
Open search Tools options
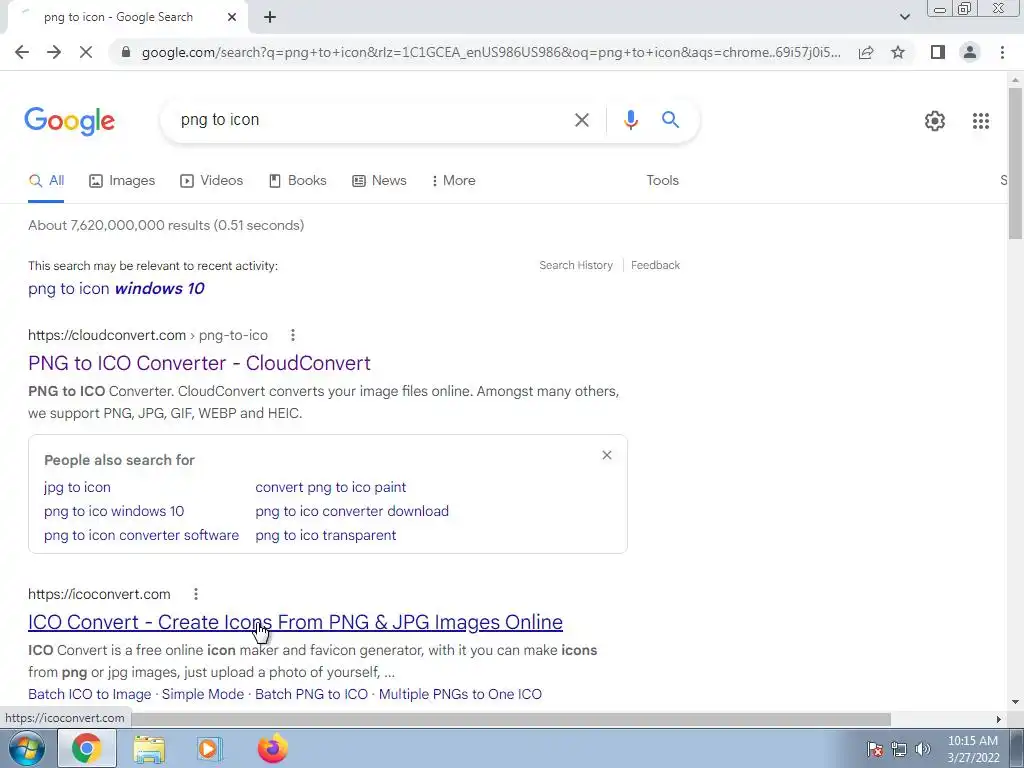click(x=662, y=181)
